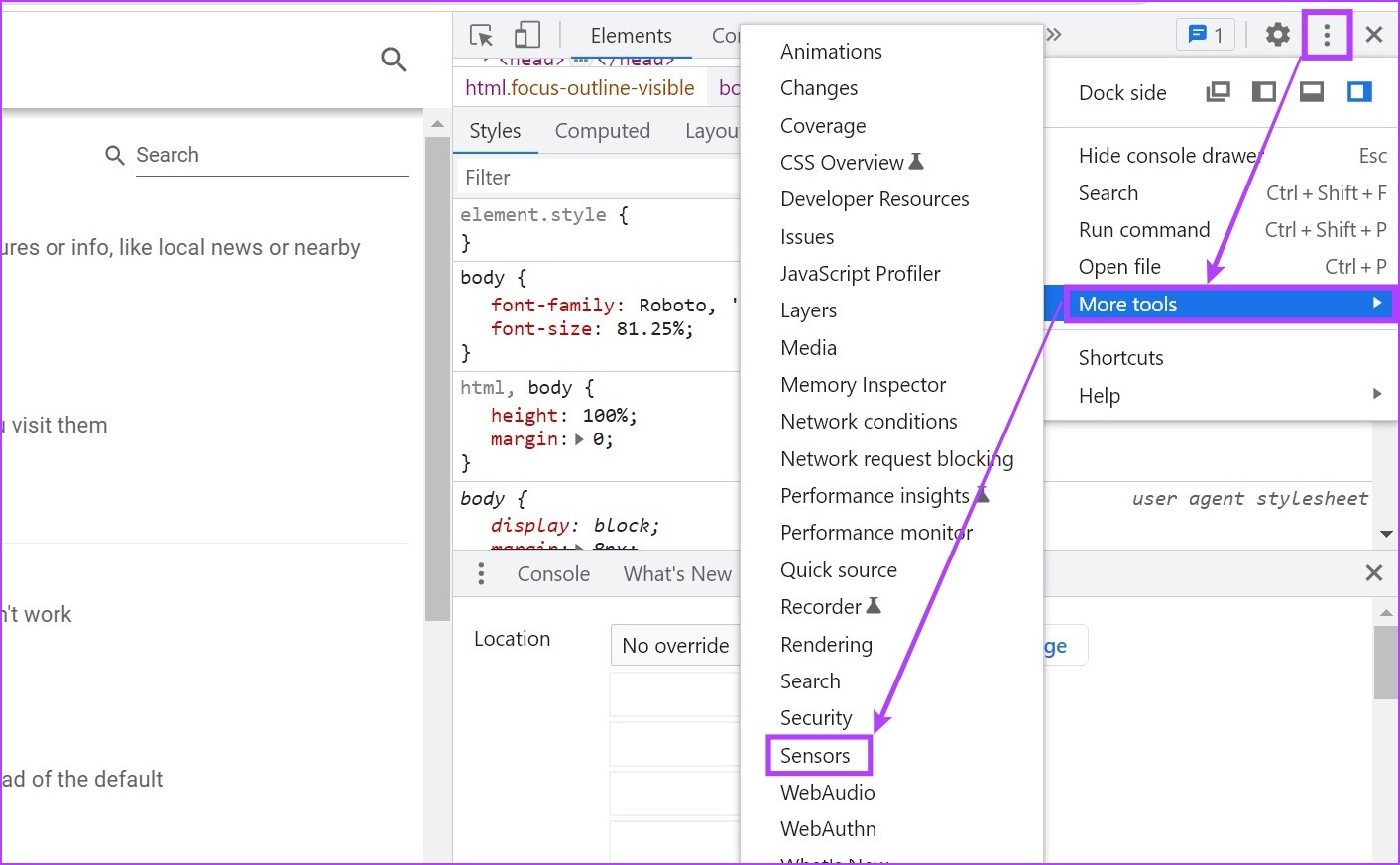The height and width of the screenshot is (865, 1400).
Task: Select Rendering in the More tools menu
Action: coord(826,644)
